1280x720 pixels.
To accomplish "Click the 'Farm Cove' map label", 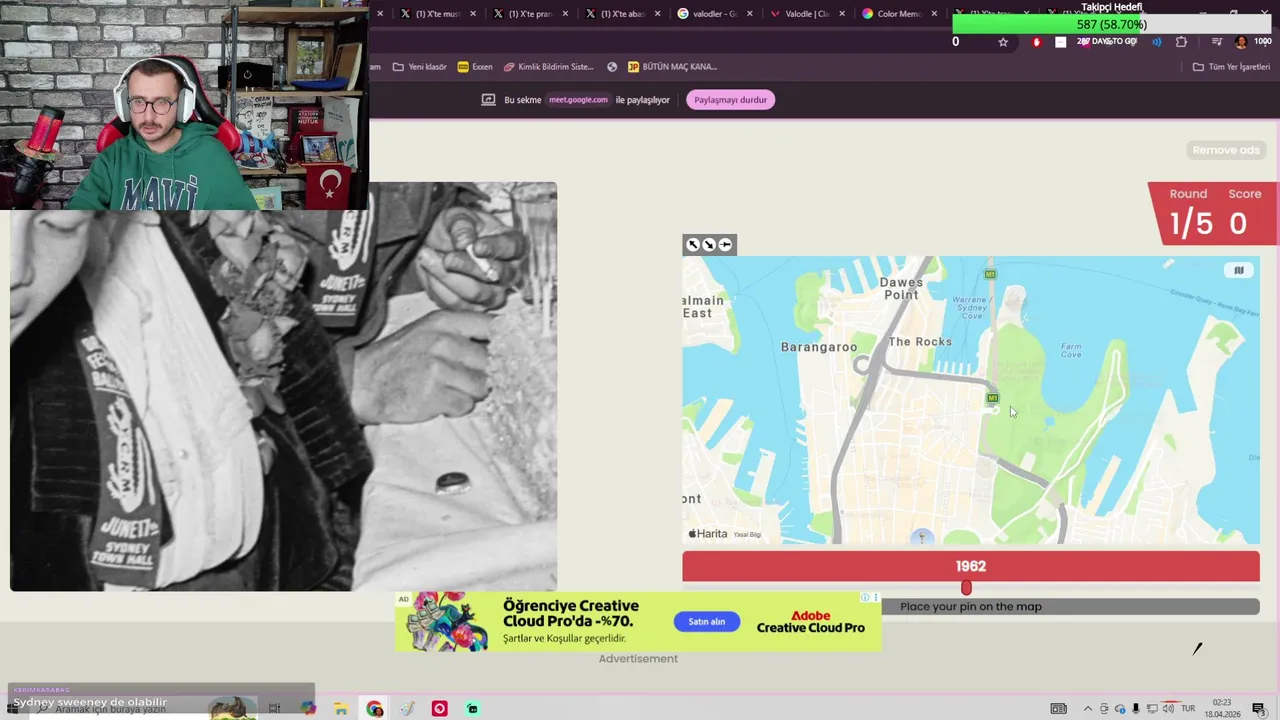I will [1071, 349].
